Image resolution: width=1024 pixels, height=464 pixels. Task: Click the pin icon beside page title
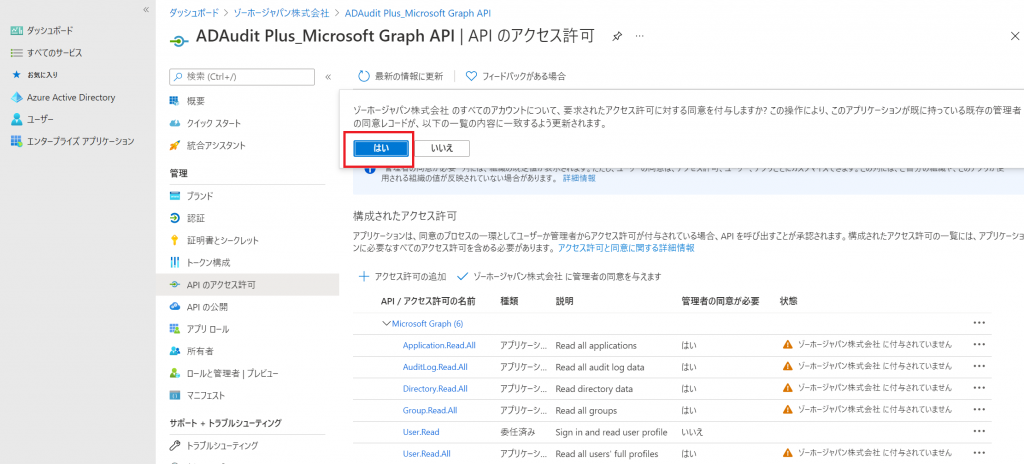[617, 36]
